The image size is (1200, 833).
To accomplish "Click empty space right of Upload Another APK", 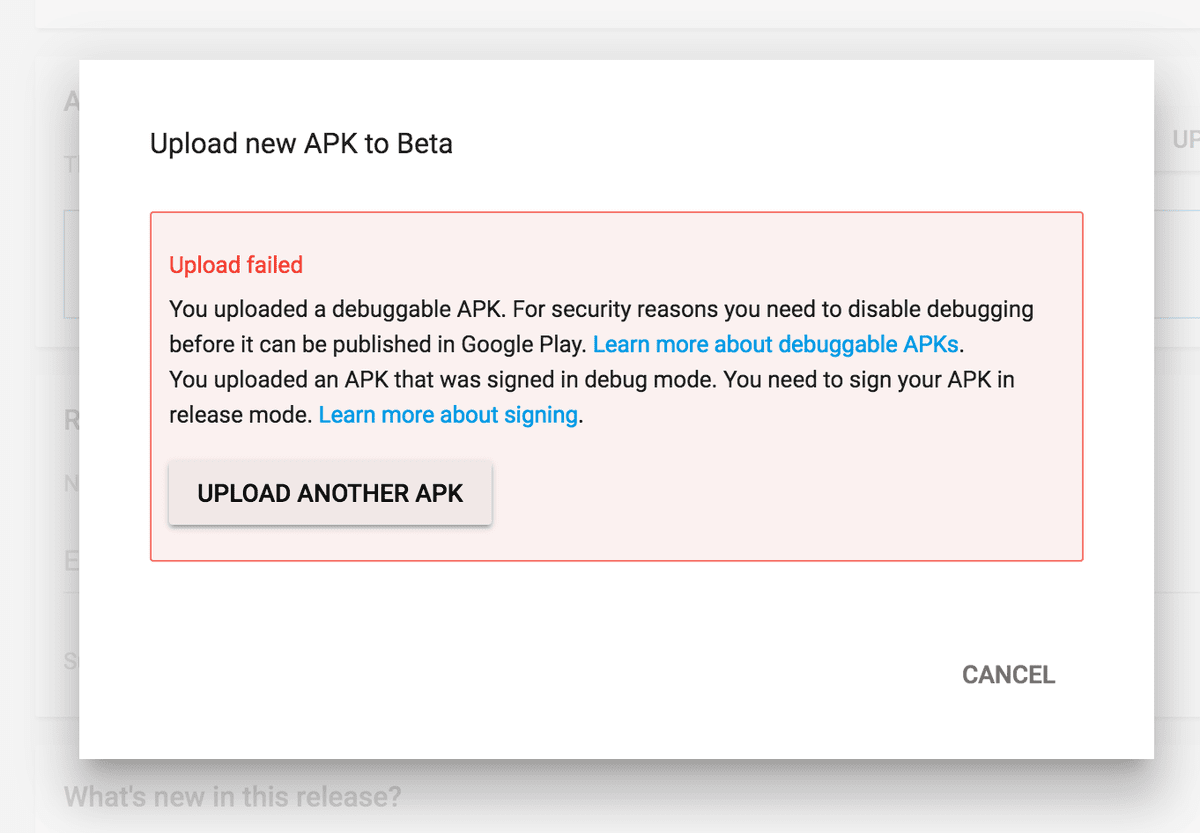I will (x=780, y=493).
